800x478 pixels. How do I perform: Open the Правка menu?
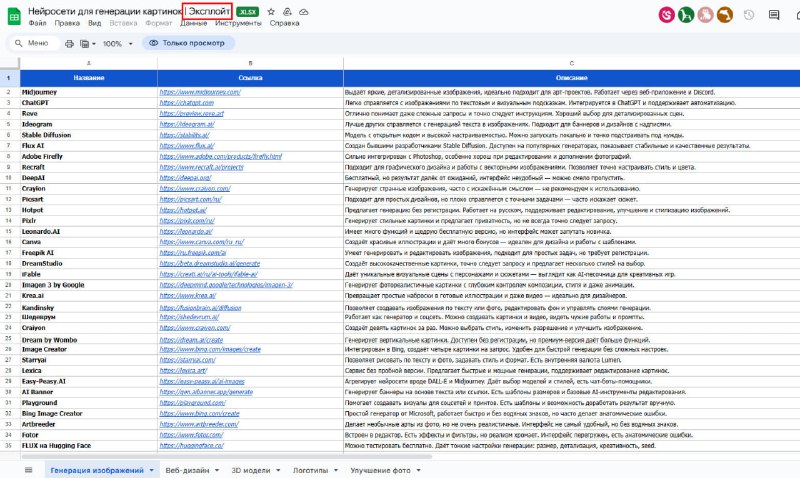click(67, 23)
